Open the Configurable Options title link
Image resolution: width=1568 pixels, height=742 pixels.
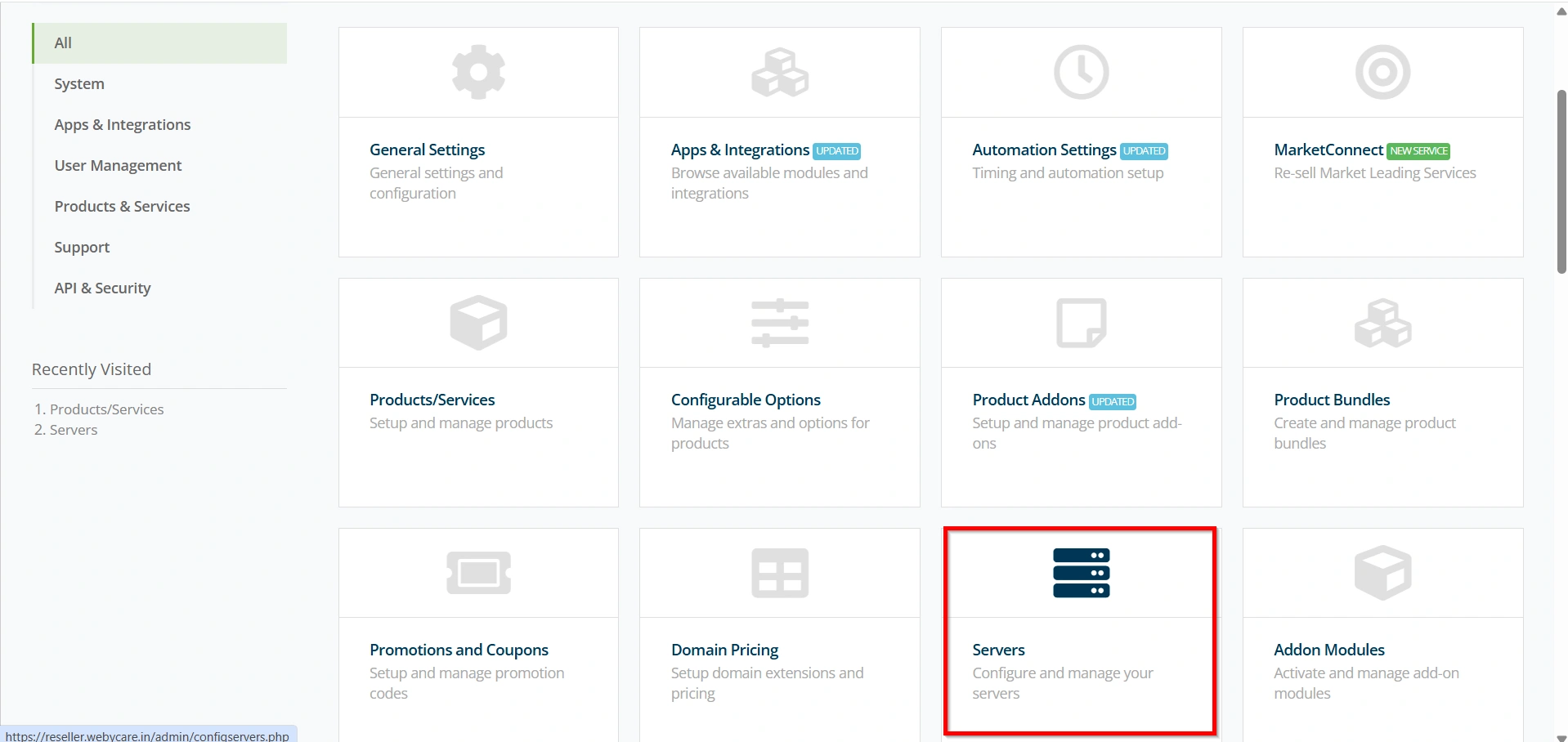pos(746,400)
